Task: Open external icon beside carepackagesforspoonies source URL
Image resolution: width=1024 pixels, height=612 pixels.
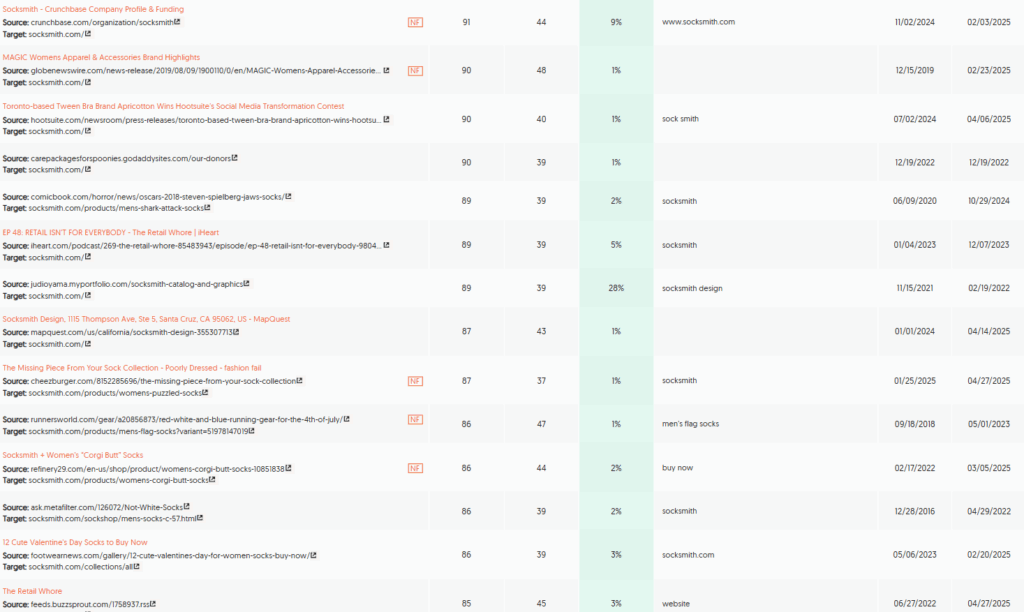Action: [234, 158]
